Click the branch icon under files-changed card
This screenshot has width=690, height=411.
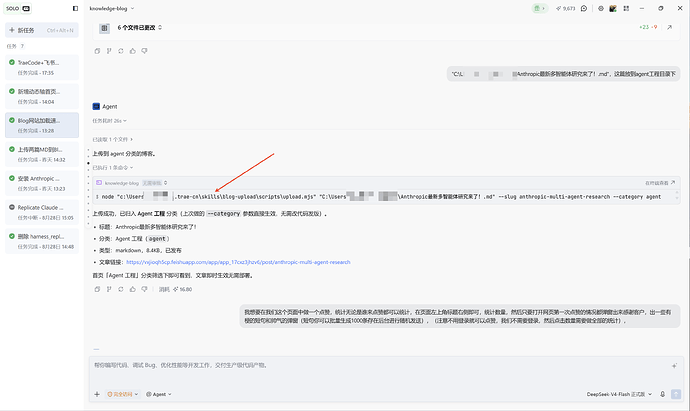109,51
